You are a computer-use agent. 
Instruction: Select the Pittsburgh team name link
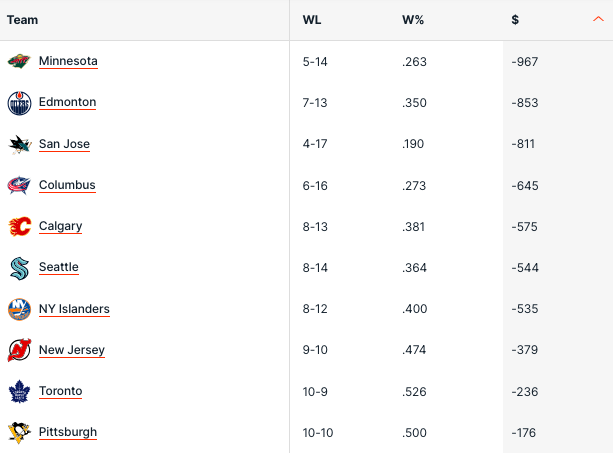(68, 432)
